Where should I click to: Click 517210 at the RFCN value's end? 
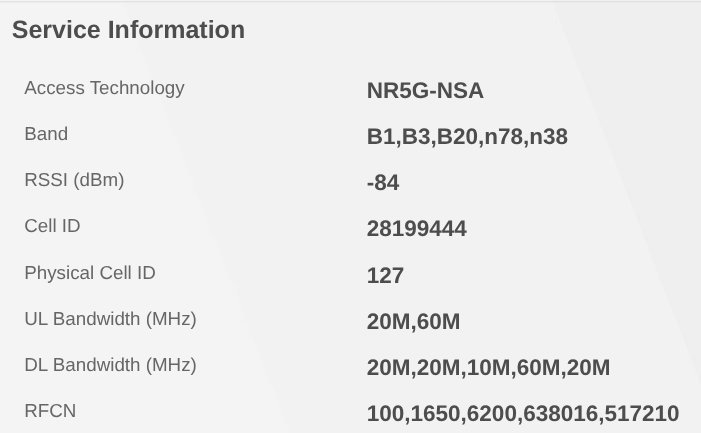642,414
